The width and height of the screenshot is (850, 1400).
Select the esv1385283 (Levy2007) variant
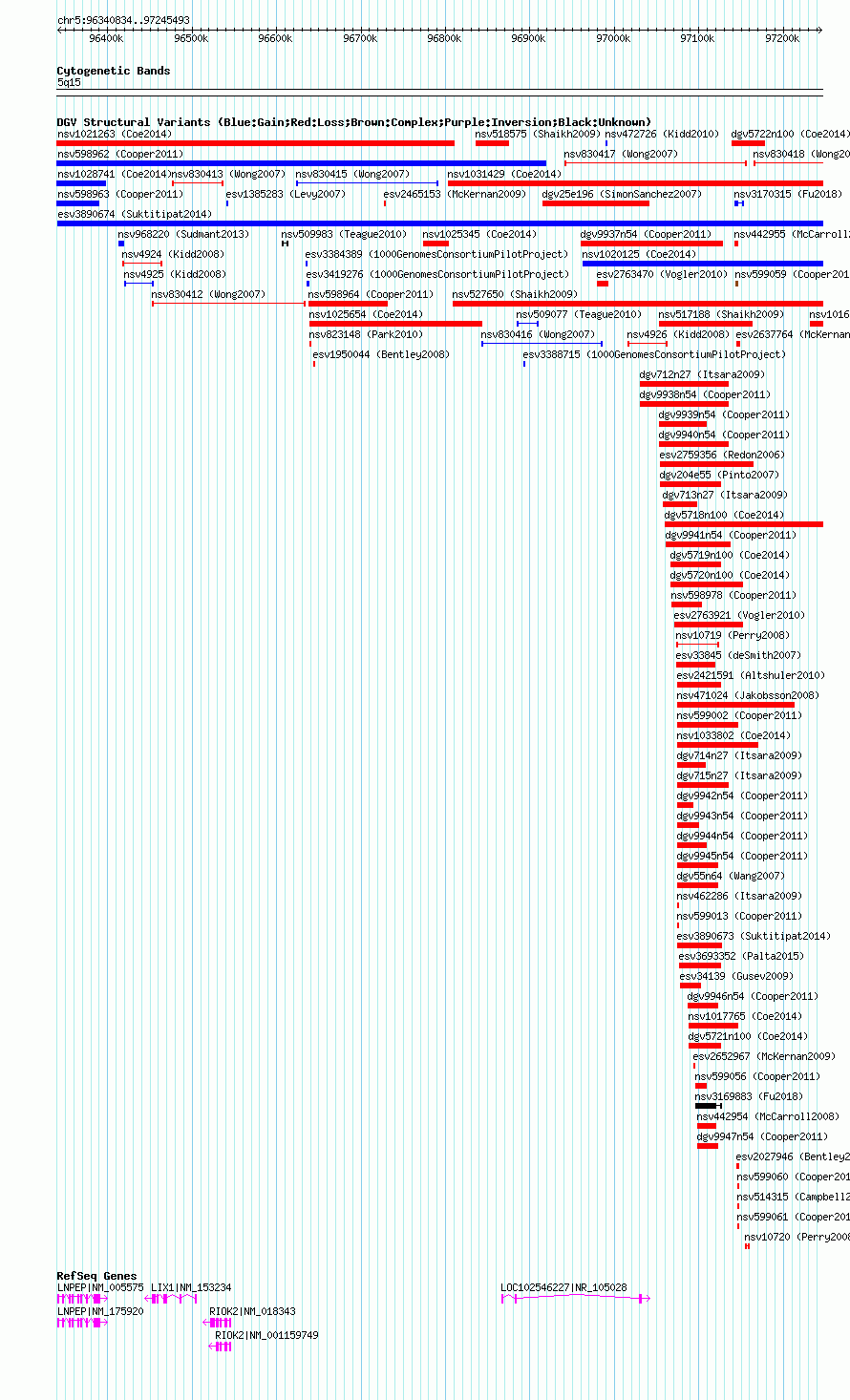tap(227, 203)
